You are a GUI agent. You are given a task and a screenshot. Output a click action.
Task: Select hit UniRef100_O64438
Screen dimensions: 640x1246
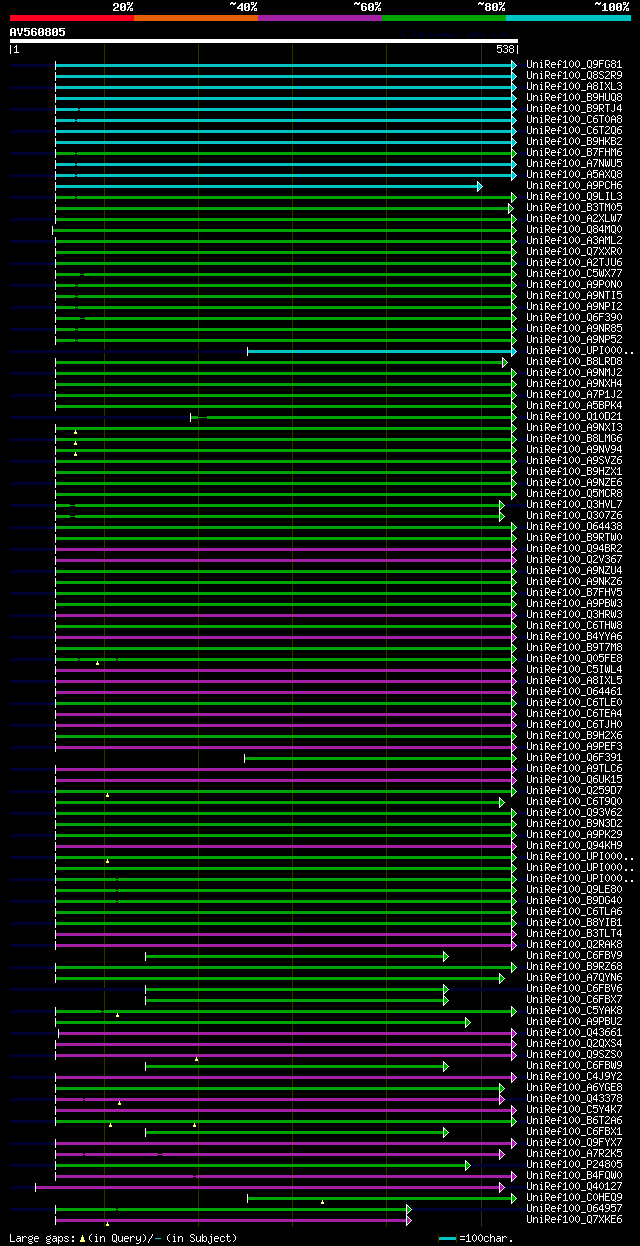pyautogui.click(x=574, y=527)
